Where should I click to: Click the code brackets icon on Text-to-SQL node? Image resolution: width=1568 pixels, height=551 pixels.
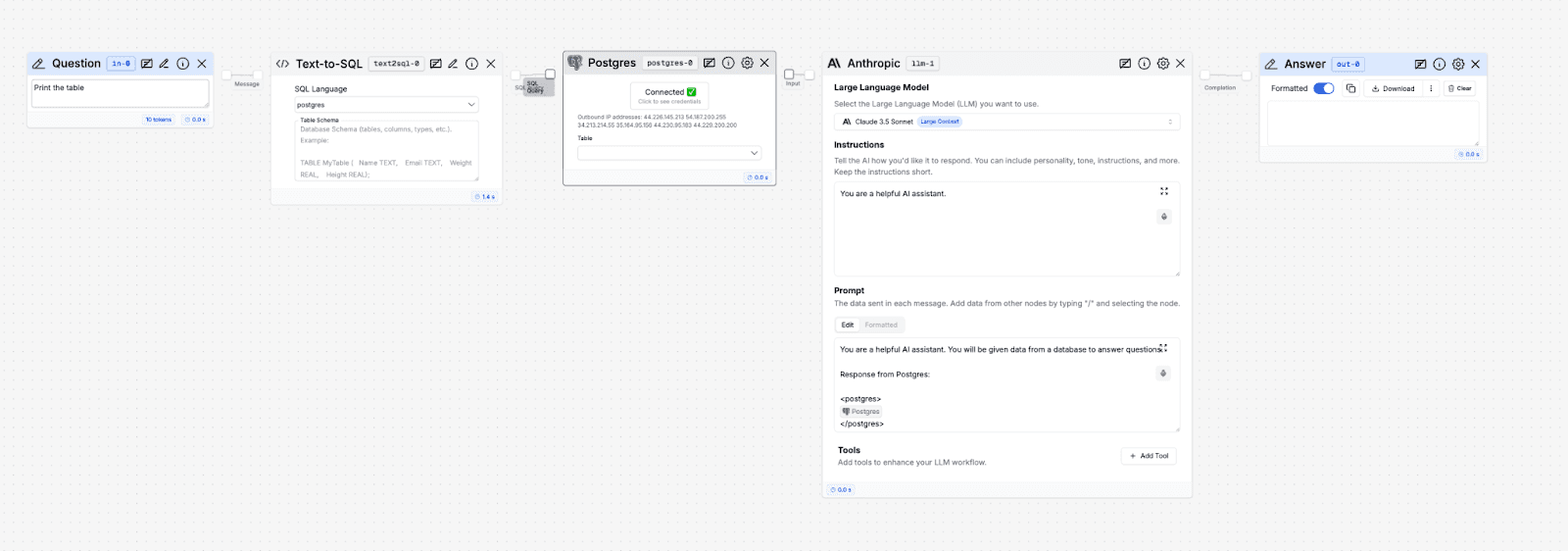[x=282, y=64]
